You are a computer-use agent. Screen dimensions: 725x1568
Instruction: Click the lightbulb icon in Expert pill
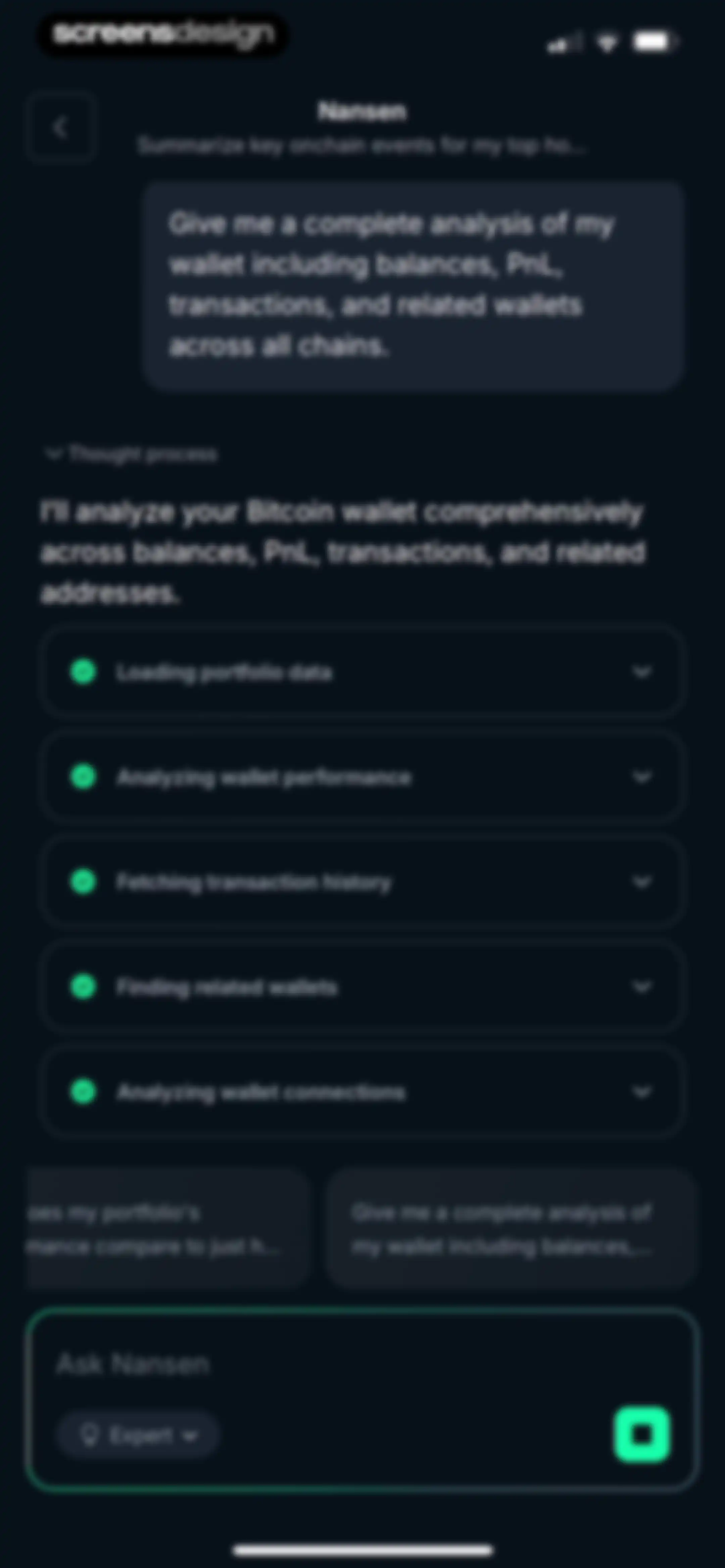pos(90,1435)
